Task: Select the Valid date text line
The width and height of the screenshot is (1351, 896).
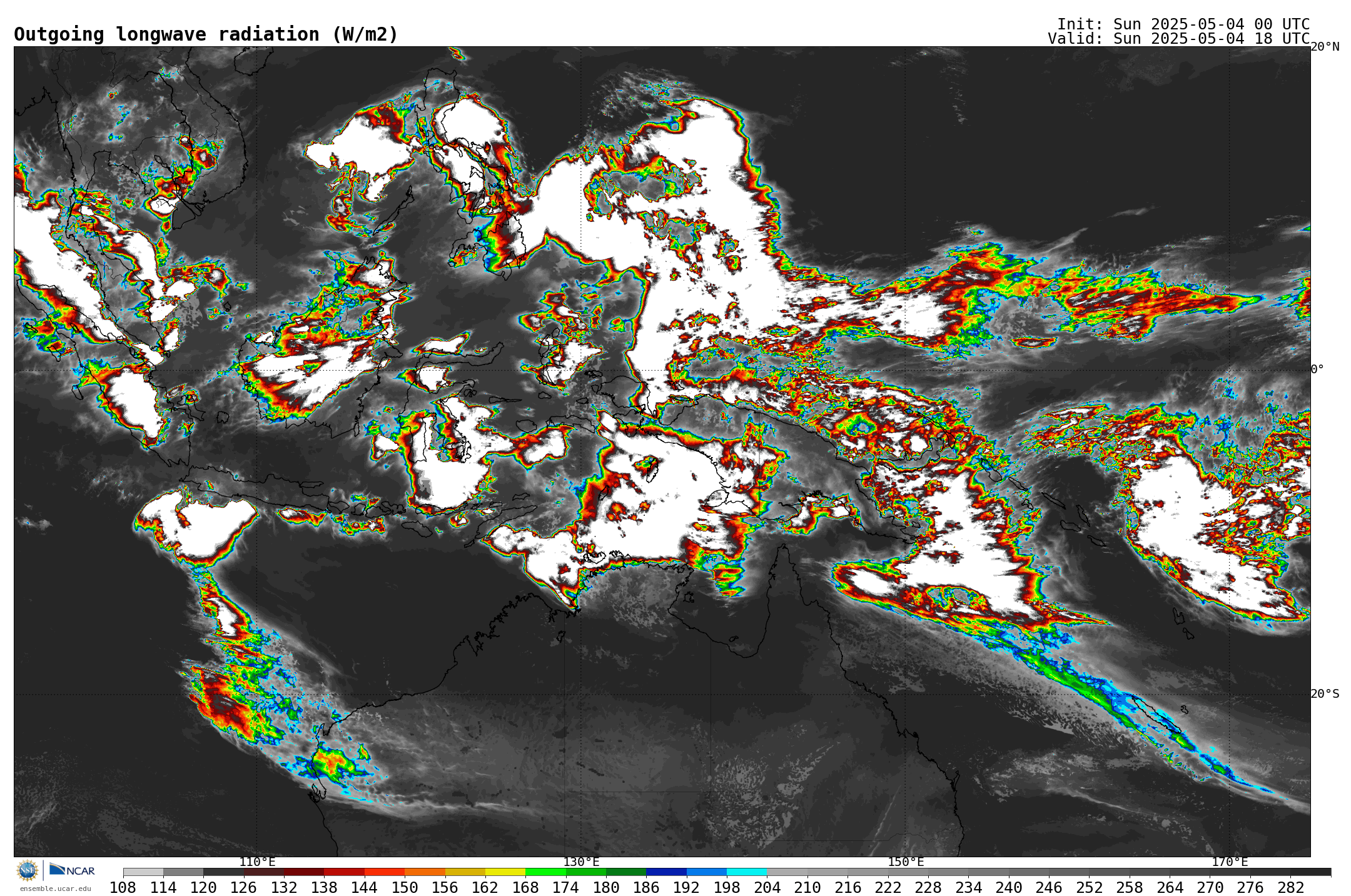Action: (x=1178, y=39)
